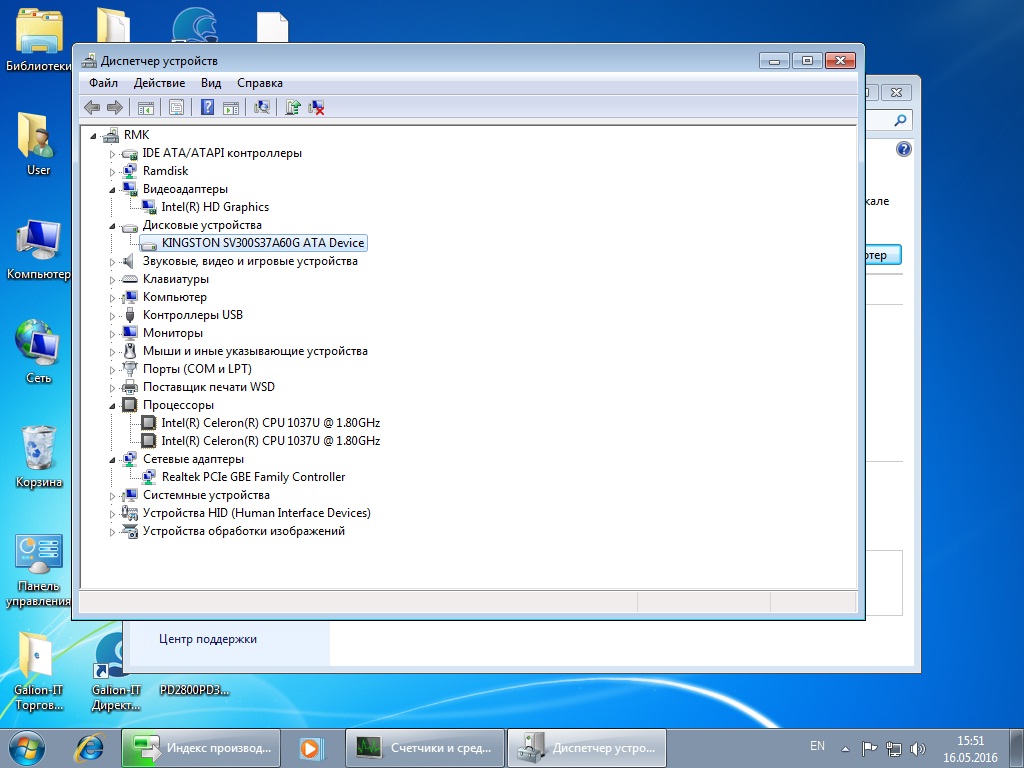
Task: Open the Galion-IT Торгов... desktop folder
Action: 39,670
